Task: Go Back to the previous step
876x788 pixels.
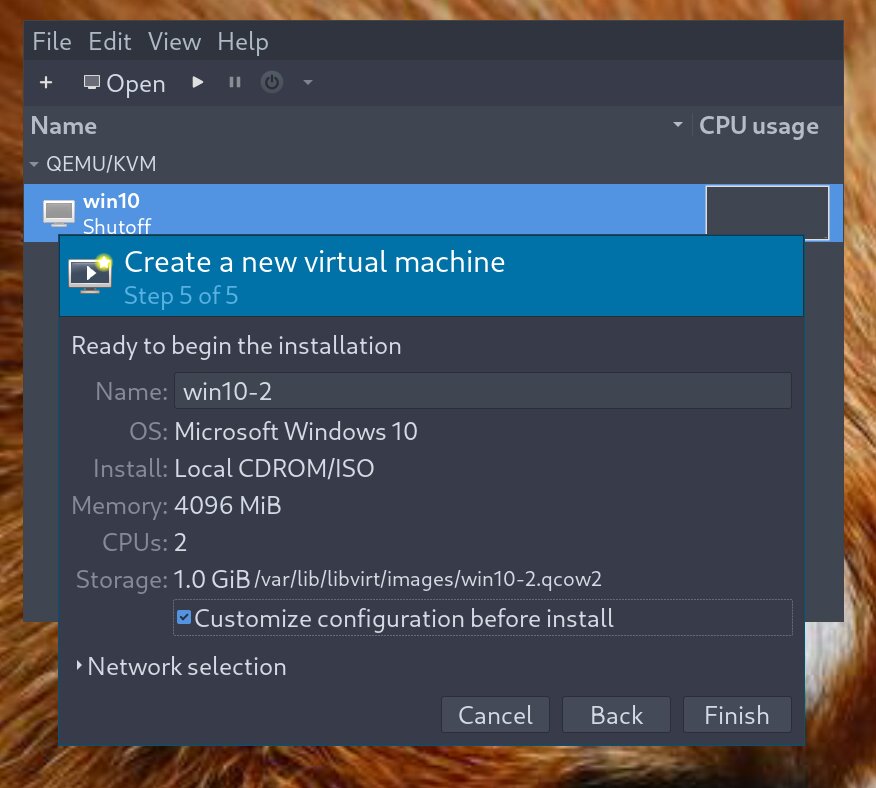Action: pos(616,715)
